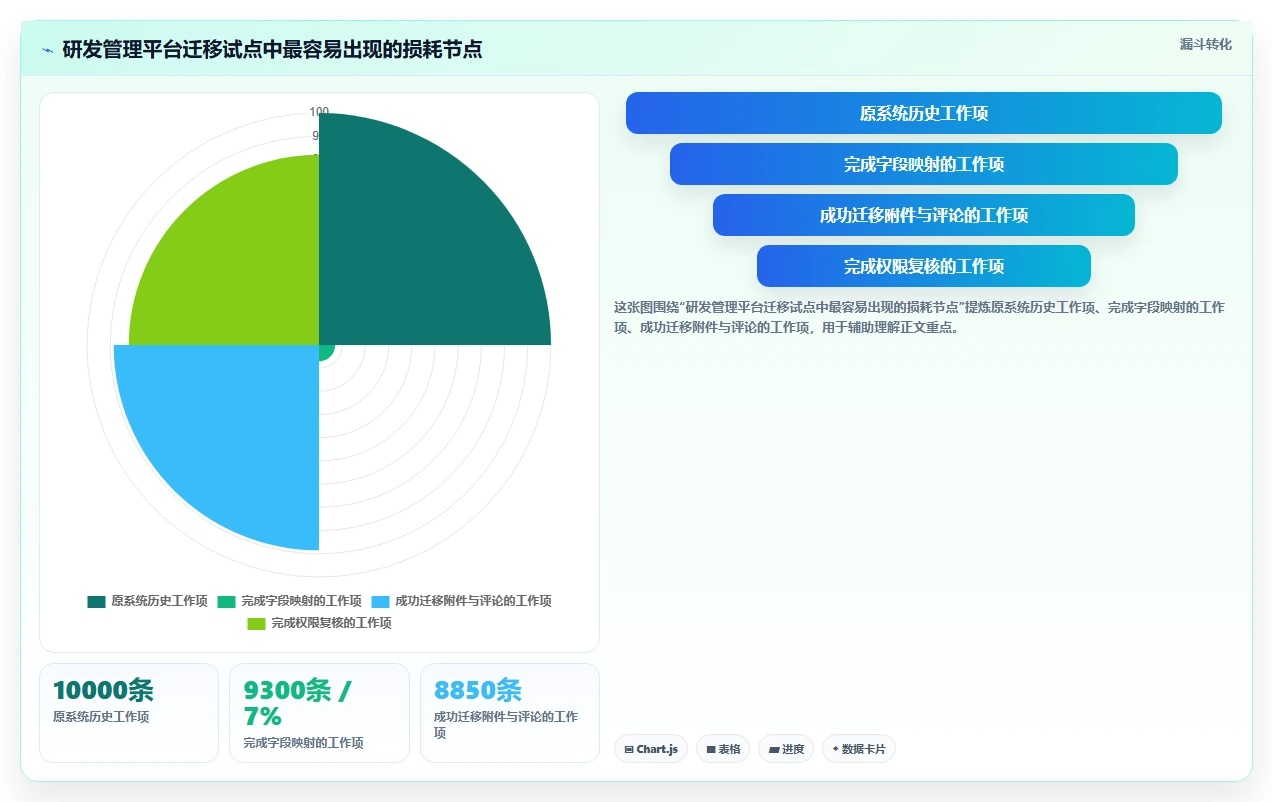The image size is (1273, 802).
Task: Select the lime green polar chart segment
Action: [240, 265]
